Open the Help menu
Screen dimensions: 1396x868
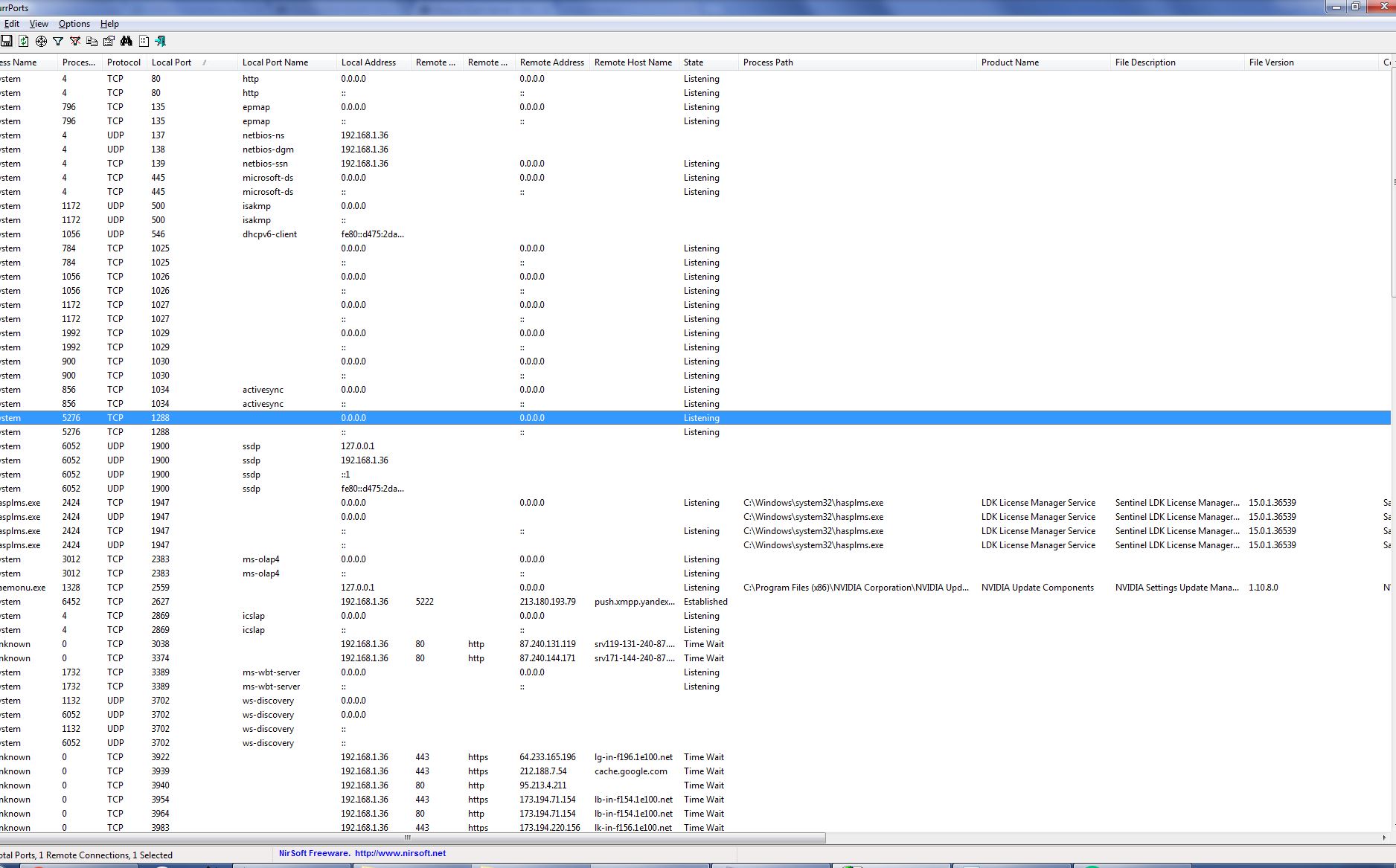pos(109,24)
